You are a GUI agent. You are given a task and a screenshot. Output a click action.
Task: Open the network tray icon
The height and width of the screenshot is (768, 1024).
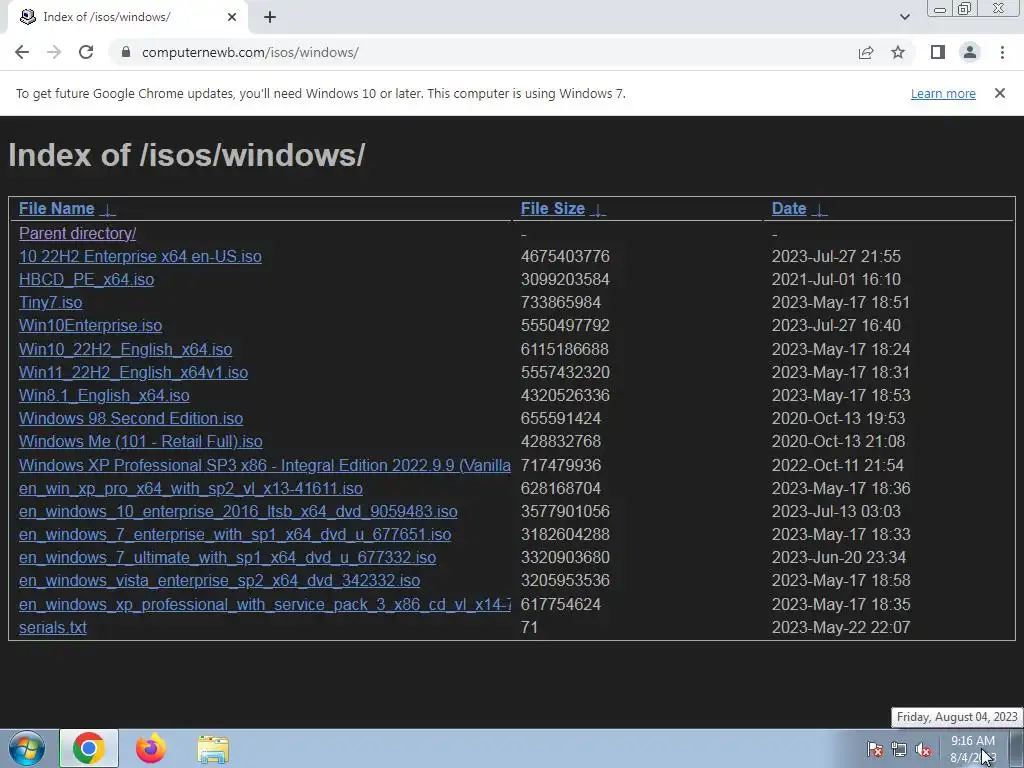899,749
